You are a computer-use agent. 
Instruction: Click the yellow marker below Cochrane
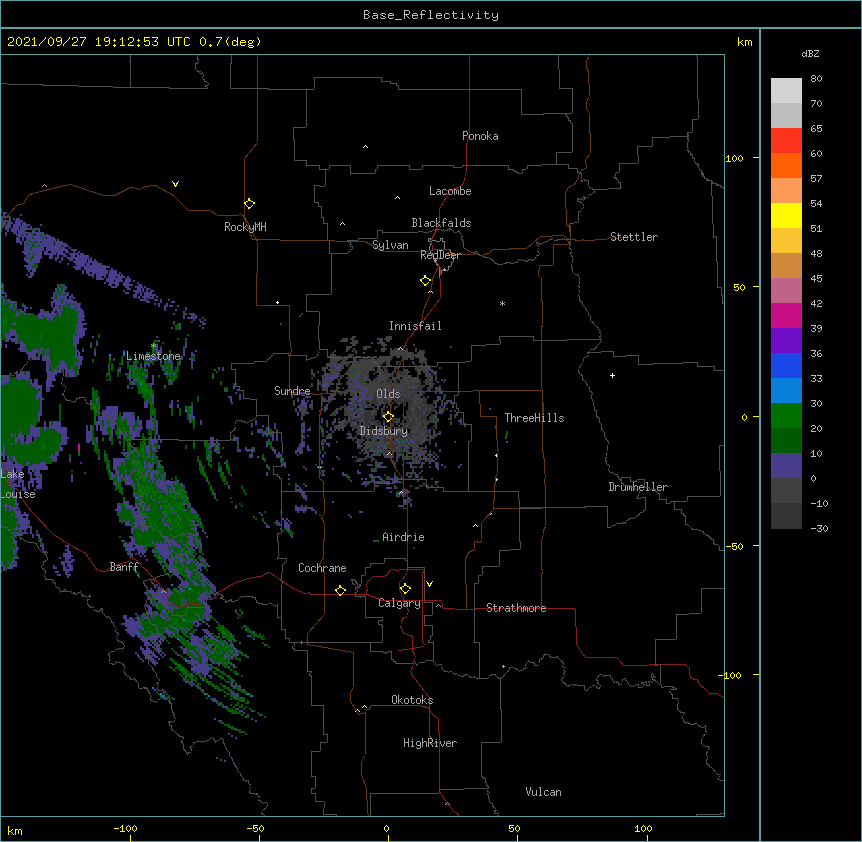coord(340,591)
